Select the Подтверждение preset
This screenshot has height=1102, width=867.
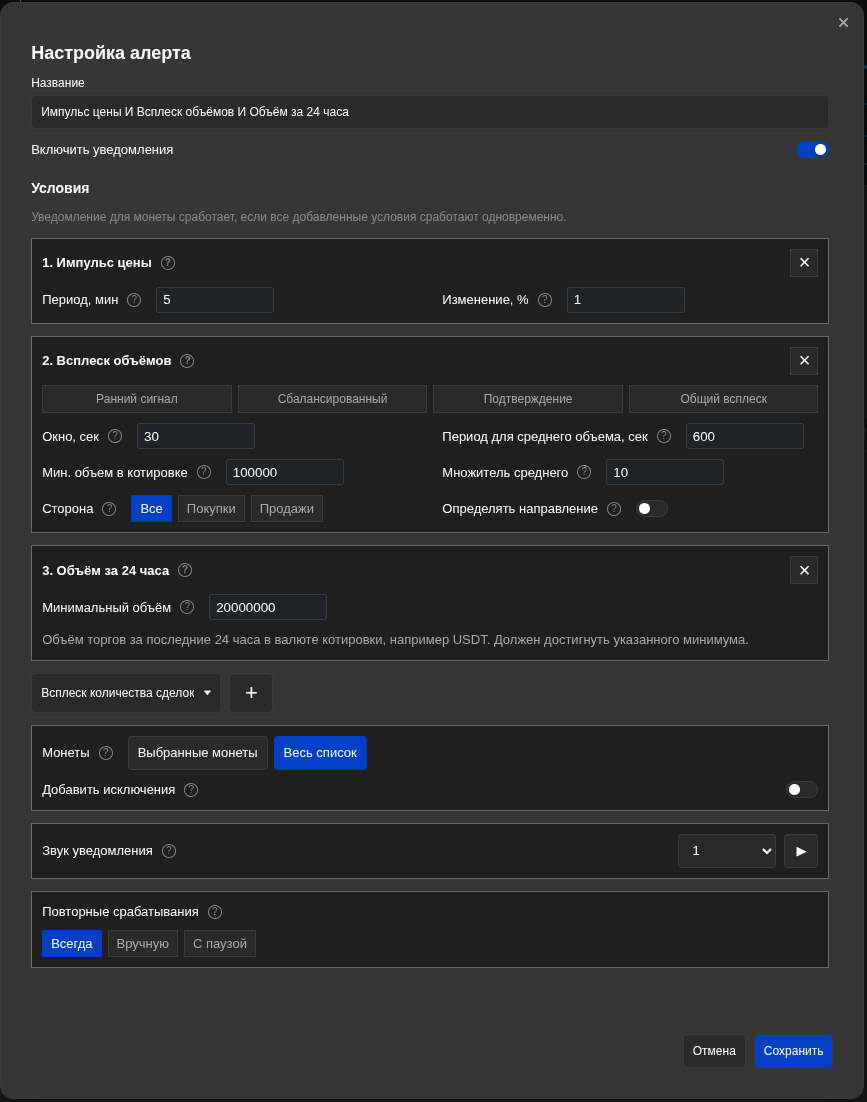(x=528, y=399)
